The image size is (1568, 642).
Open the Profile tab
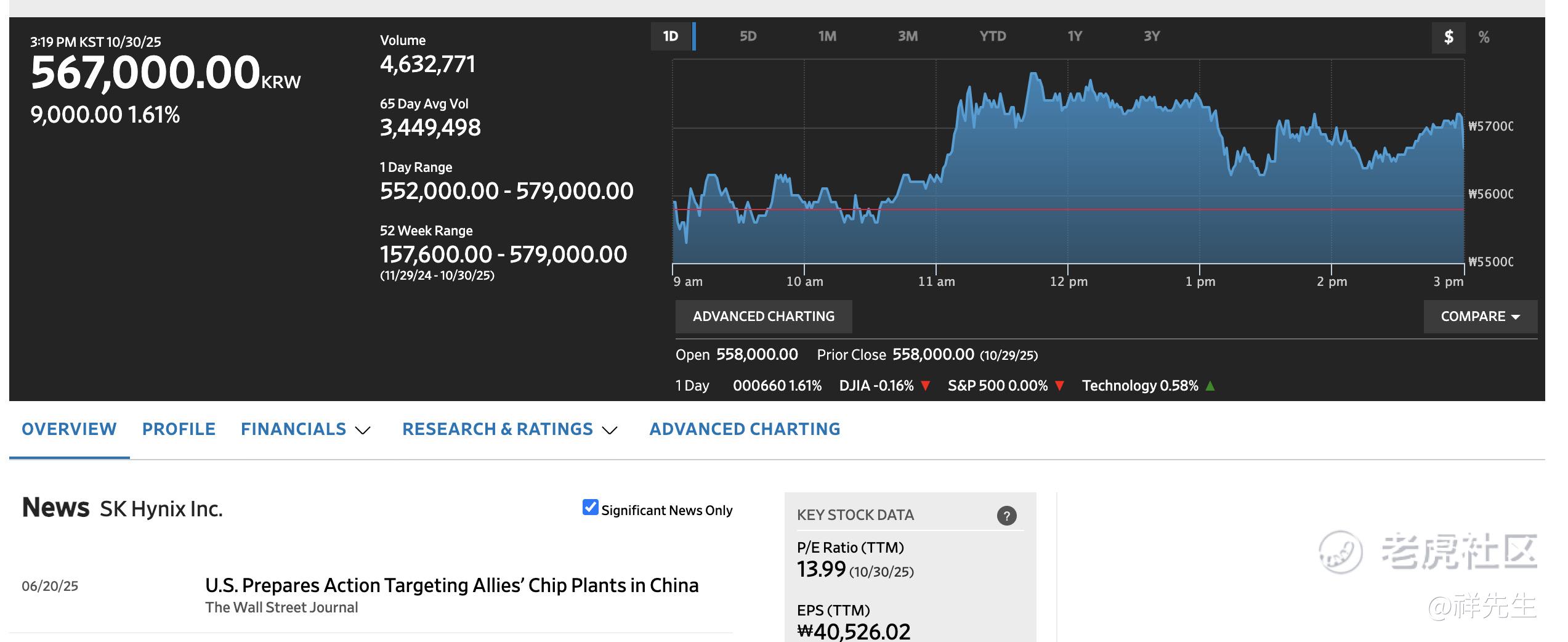click(179, 429)
